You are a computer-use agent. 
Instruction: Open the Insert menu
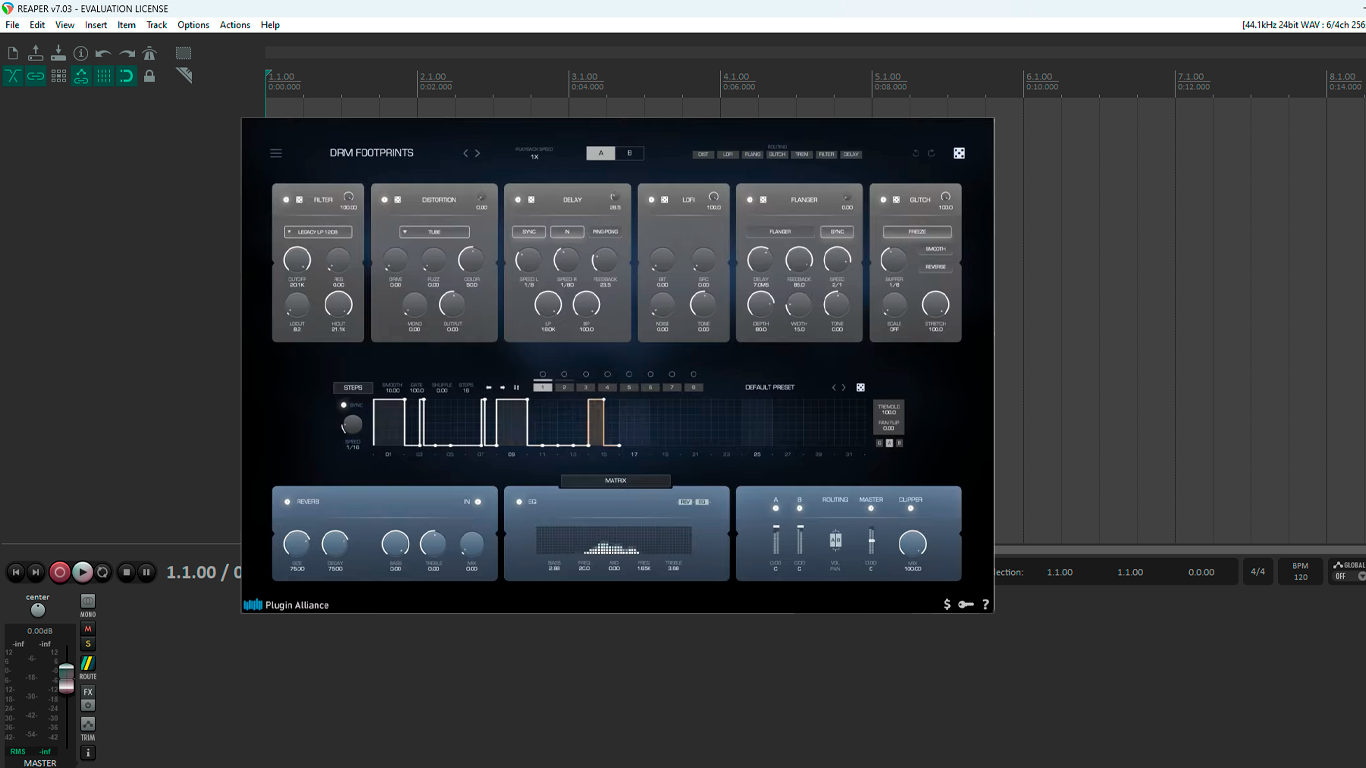click(96, 25)
